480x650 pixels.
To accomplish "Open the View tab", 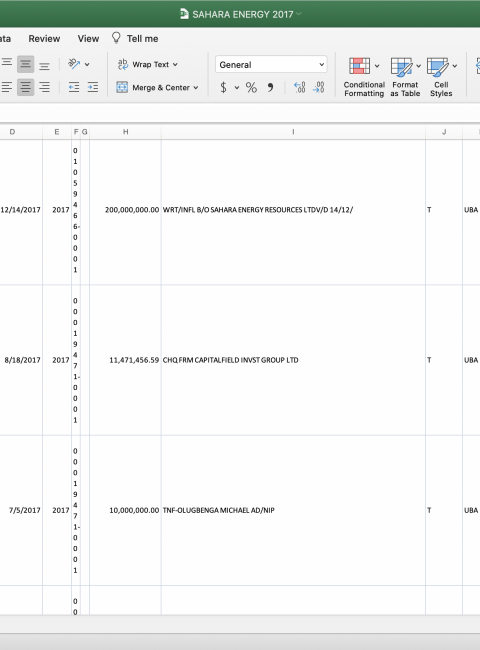I will [x=88, y=39].
